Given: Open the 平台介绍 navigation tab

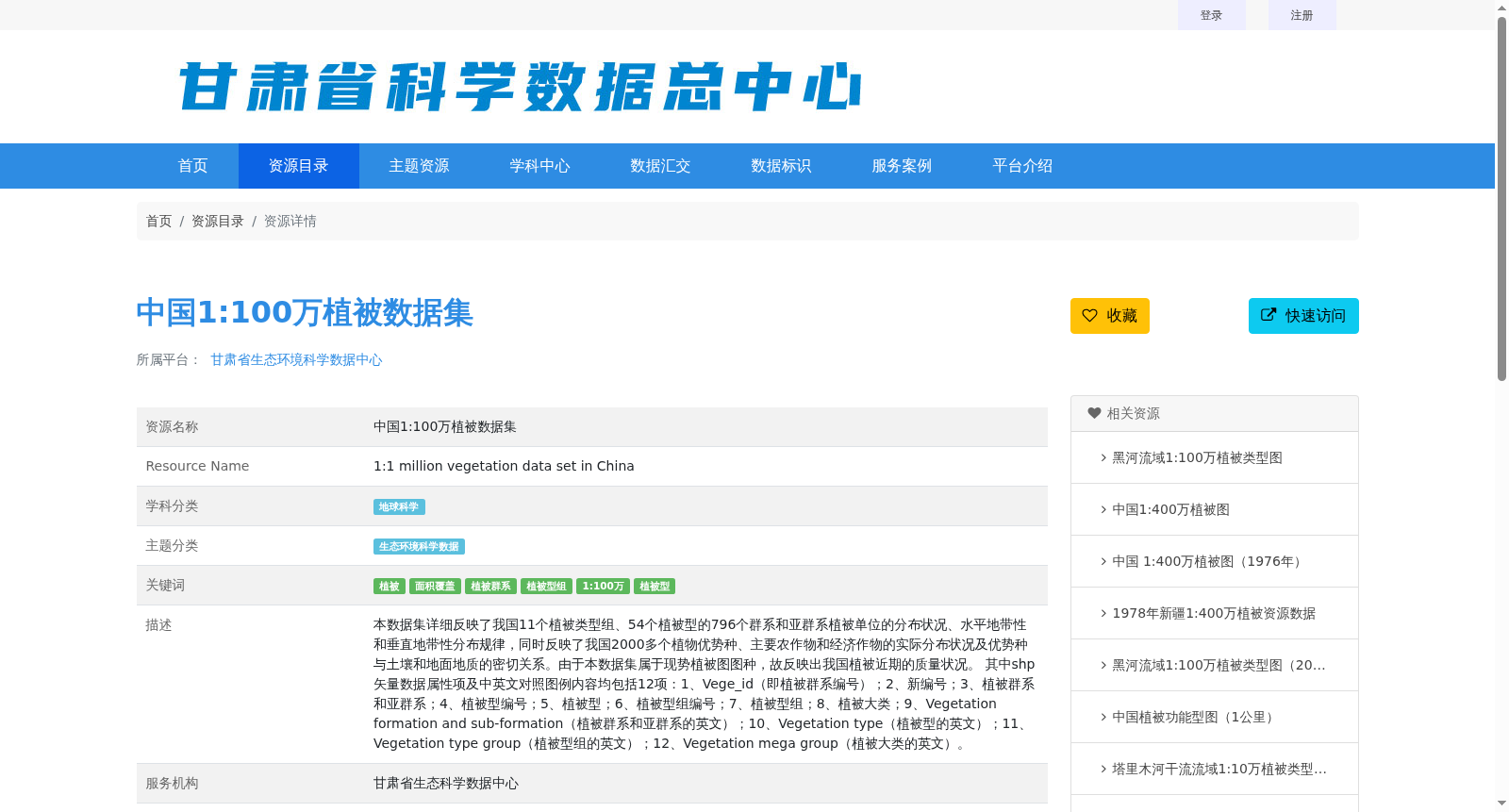Looking at the screenshot, I should coord(1023,166).
